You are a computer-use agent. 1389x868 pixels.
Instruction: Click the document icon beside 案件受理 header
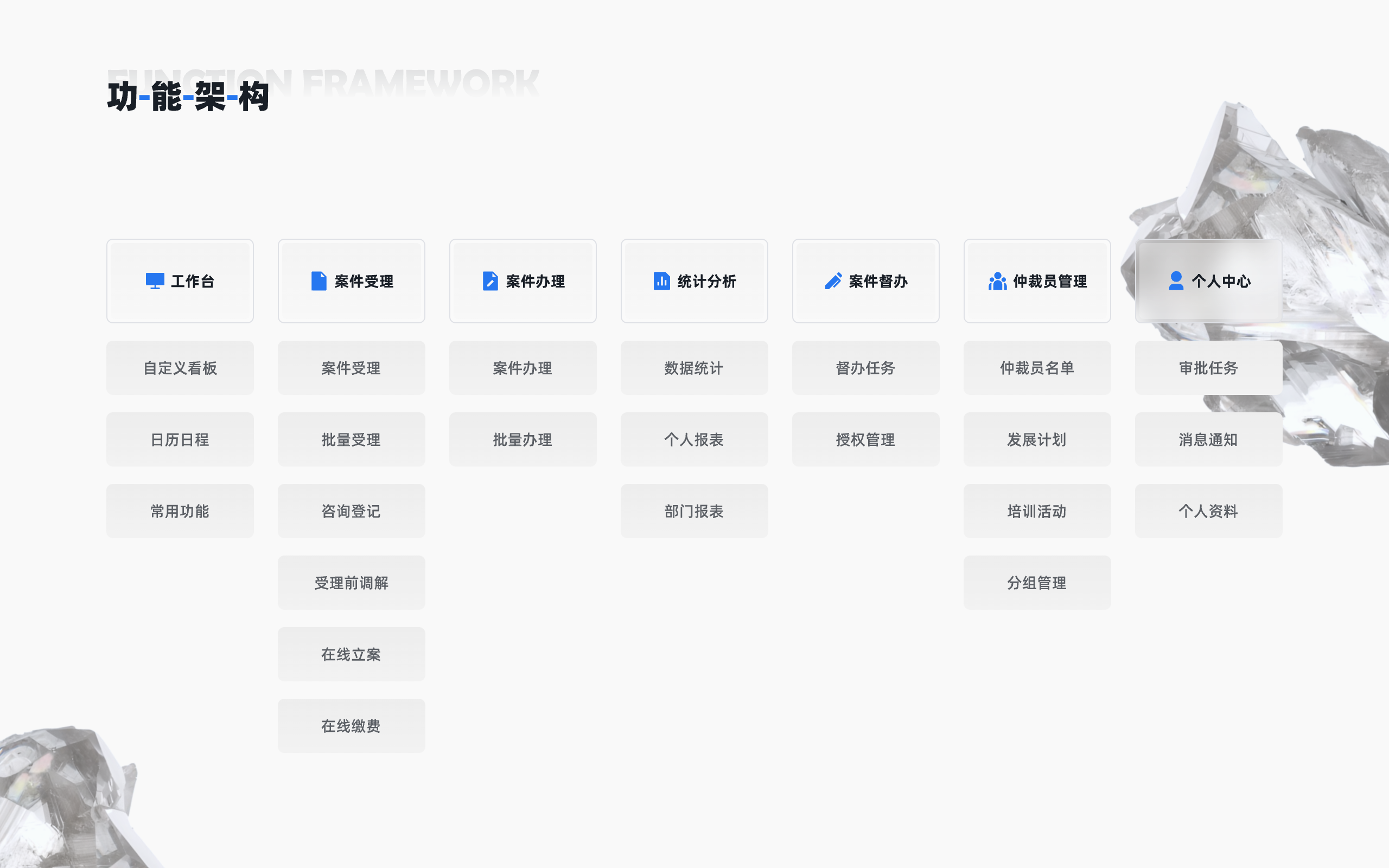(x=318, y=282)
